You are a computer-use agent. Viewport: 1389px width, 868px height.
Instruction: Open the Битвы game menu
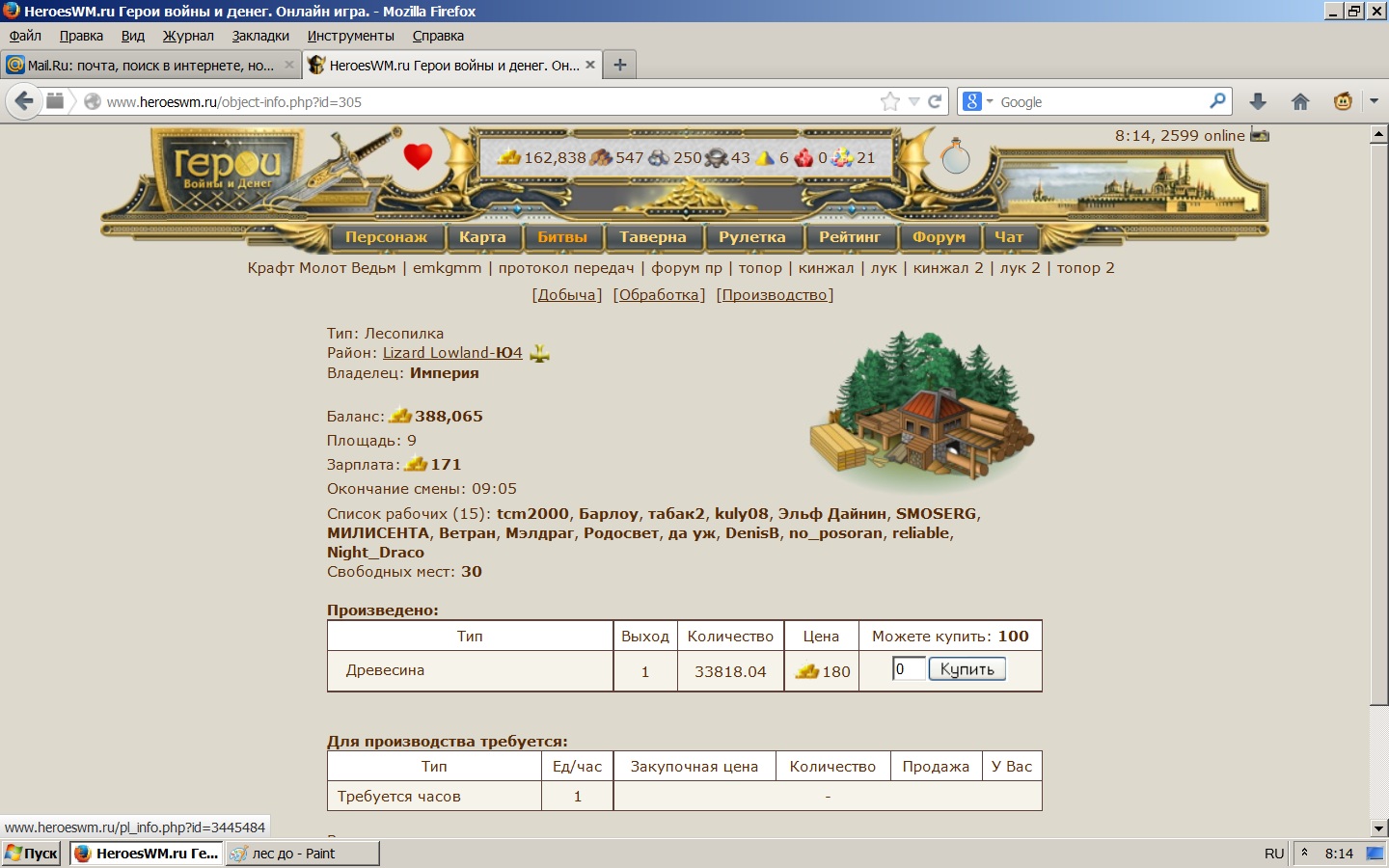(562, 237)
